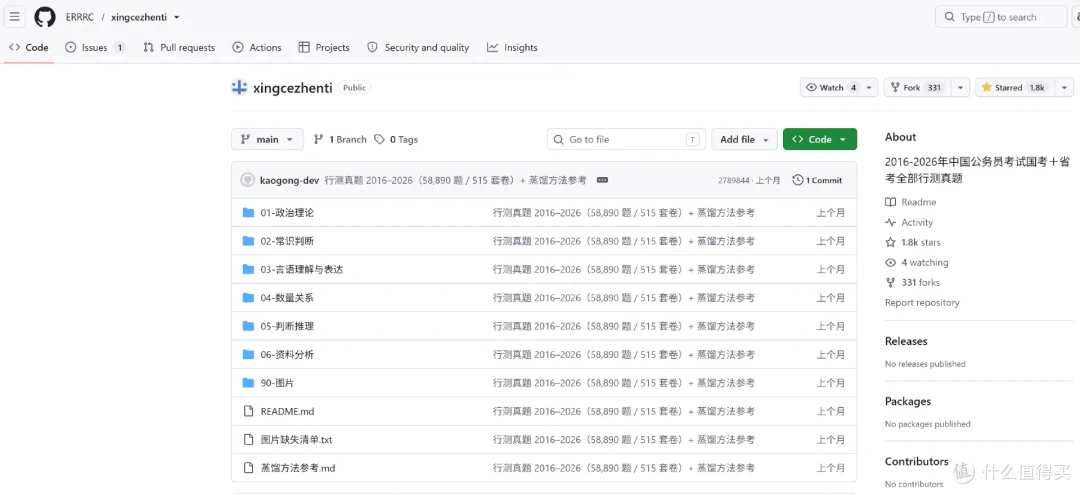This screenshot has width=1080, height=494.
Task: Go to the GitHub homepage logo
Action: tap(45, 17)
